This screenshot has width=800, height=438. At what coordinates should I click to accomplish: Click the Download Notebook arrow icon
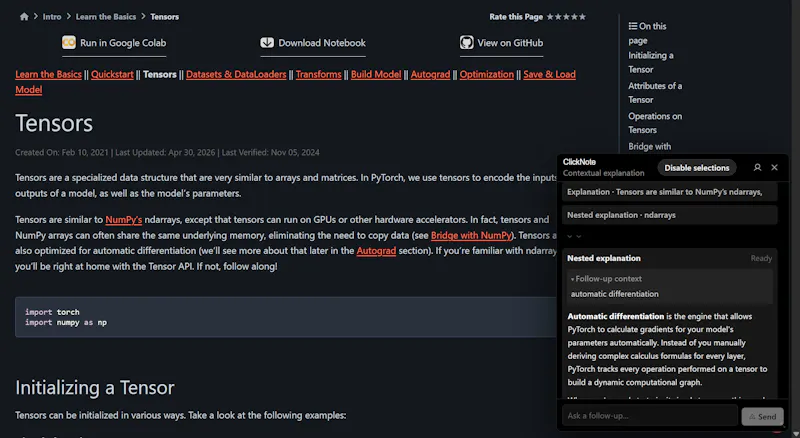[x=267, y=42]
